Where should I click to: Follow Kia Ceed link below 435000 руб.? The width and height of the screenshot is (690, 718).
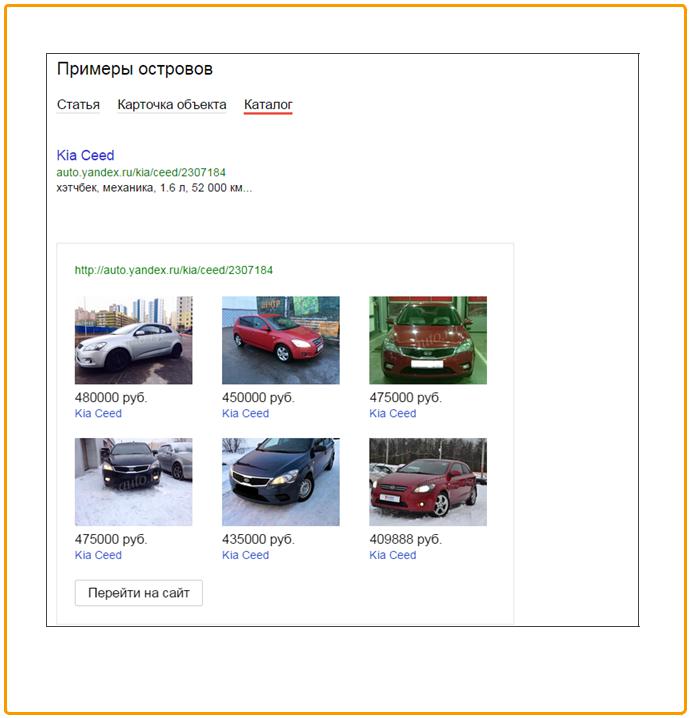[x=245, y=555]
